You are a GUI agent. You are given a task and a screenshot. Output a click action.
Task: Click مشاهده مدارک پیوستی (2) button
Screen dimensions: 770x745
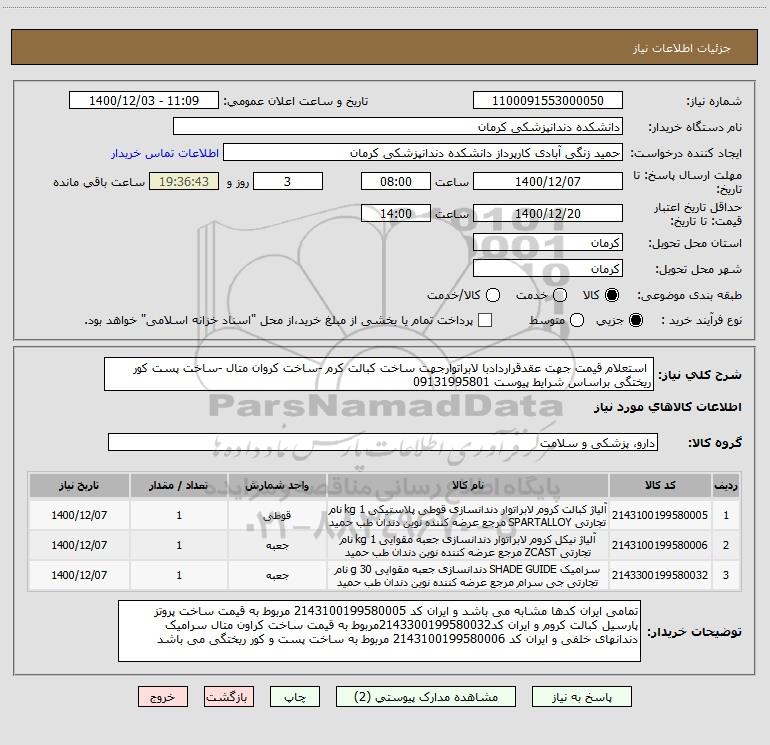tap(426, 697)
